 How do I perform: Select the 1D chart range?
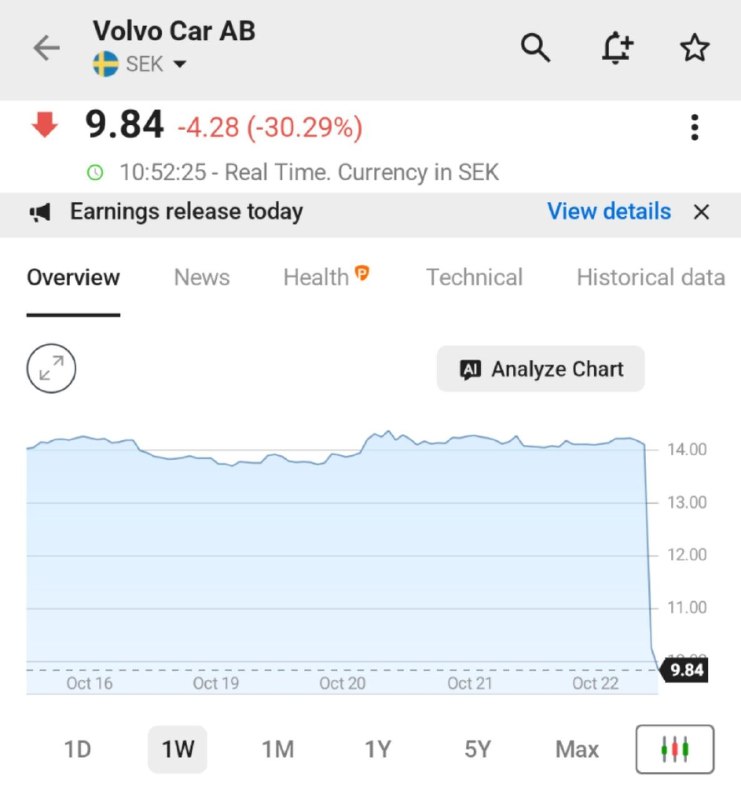tap(78, 749)
